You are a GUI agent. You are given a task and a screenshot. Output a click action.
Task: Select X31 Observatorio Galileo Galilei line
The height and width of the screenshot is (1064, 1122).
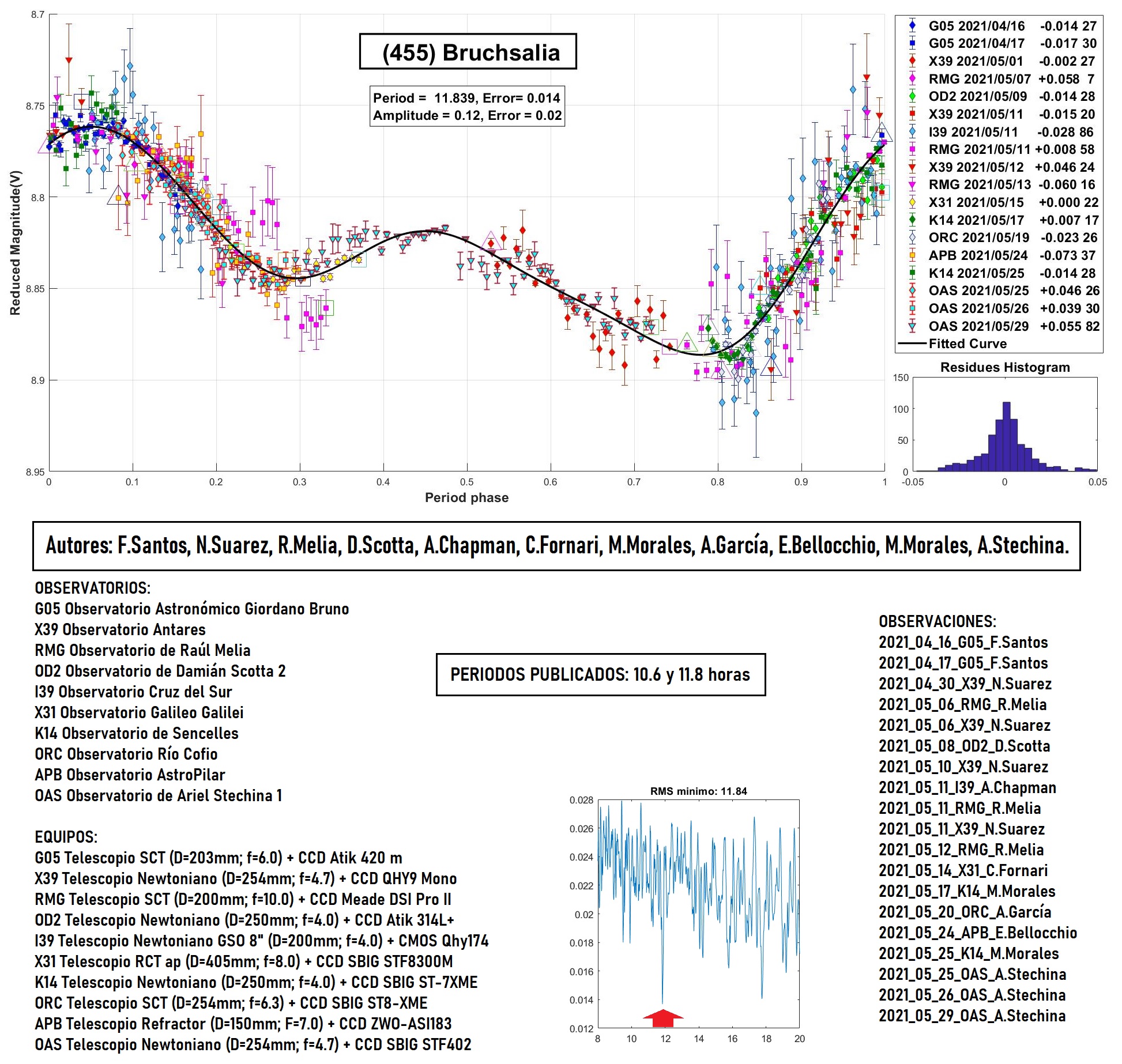[x=139, y=712]
